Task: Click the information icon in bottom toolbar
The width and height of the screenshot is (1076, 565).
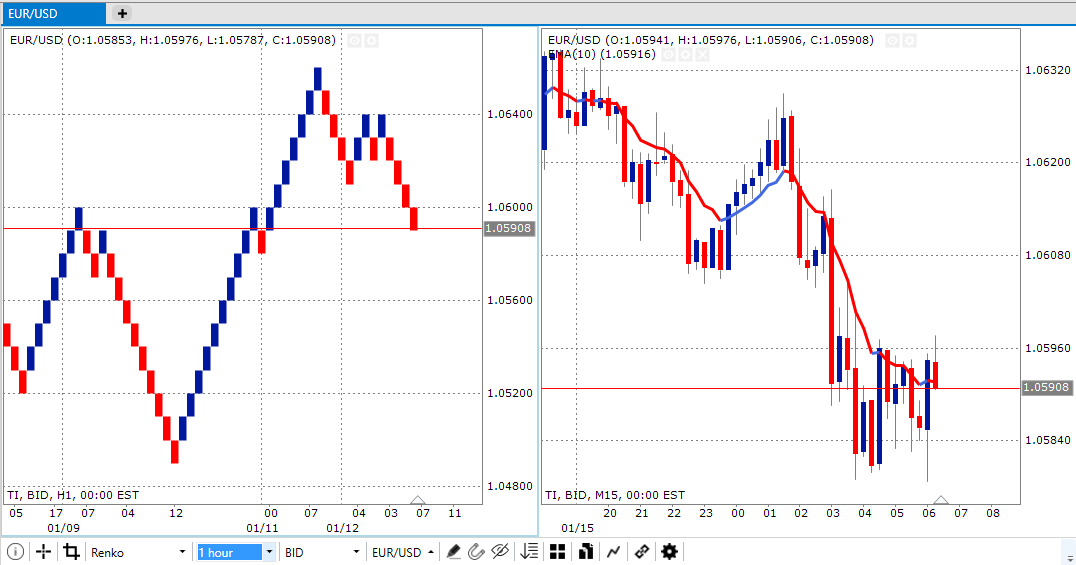Action: [x=15, y=552]
